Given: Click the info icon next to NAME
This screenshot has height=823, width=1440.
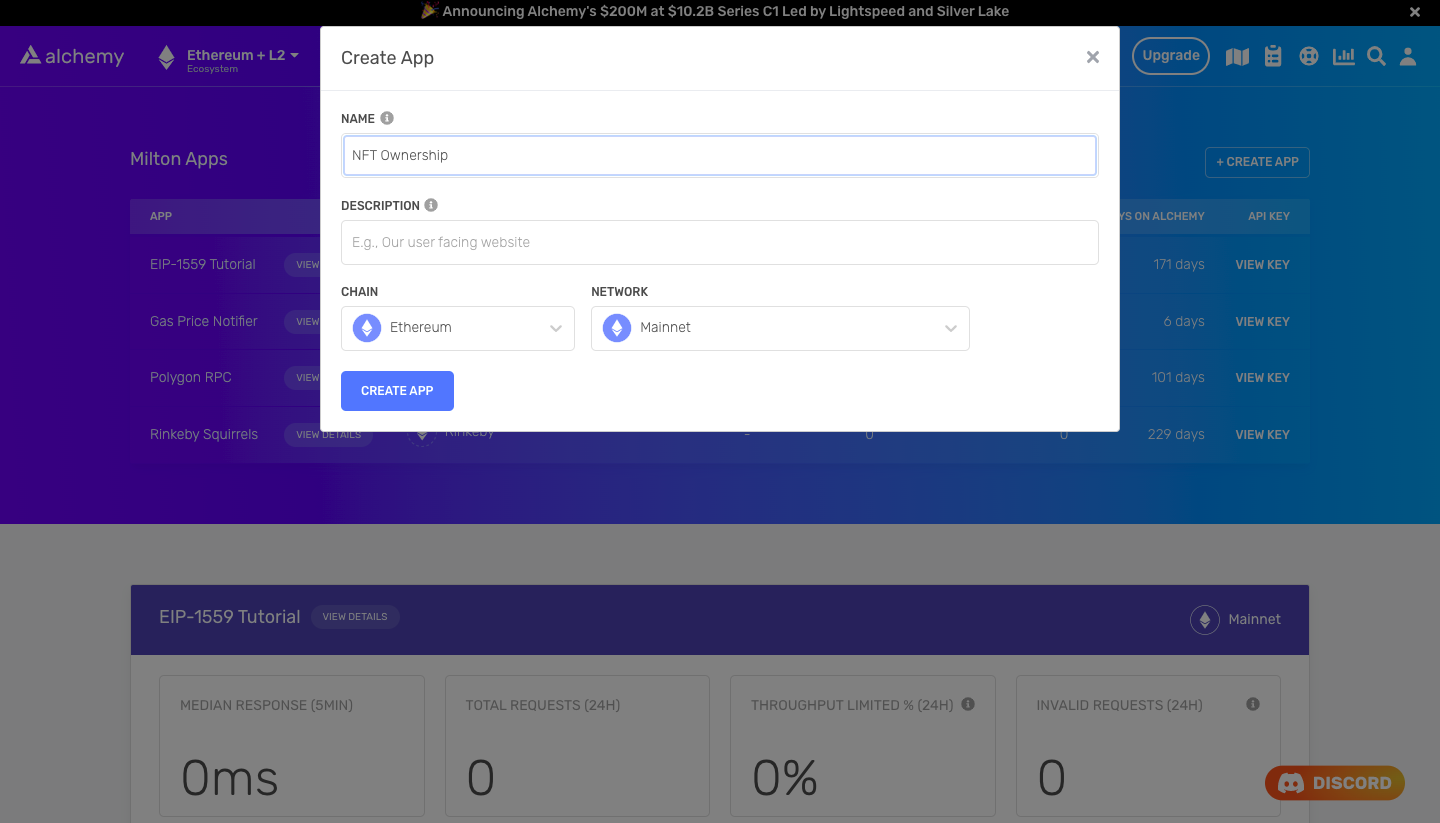Looking at the screenshot, I should click(386, 117).
